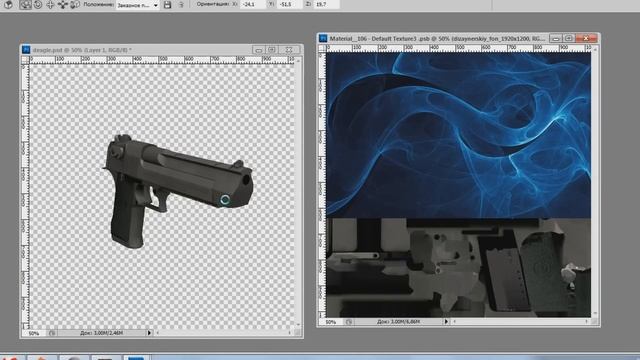Edit the Orientation Z value field
Viewport: 640px width, 360px height.
tap(326, 4)
